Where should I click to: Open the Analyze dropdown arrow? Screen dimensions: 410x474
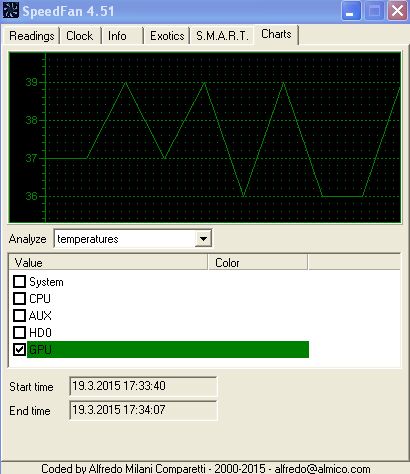point(203,239)
